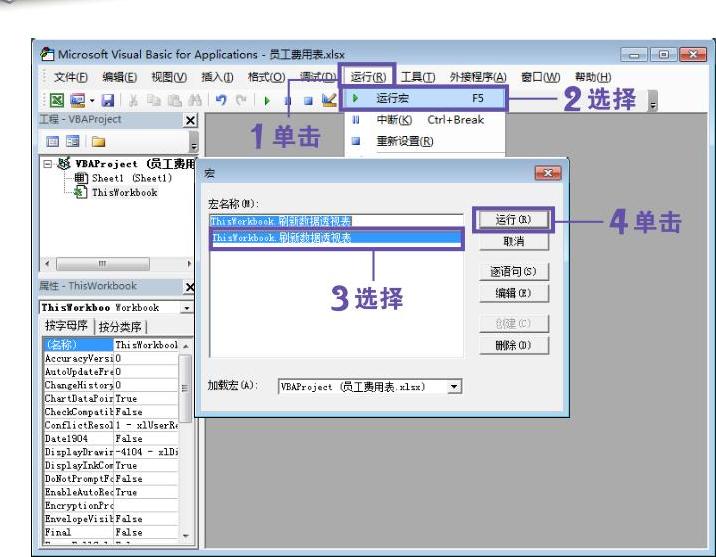Switch to the 按分类序 properties tab
Image resolution: width=716 pixels, height=557 pixels.
click(121, 327)
